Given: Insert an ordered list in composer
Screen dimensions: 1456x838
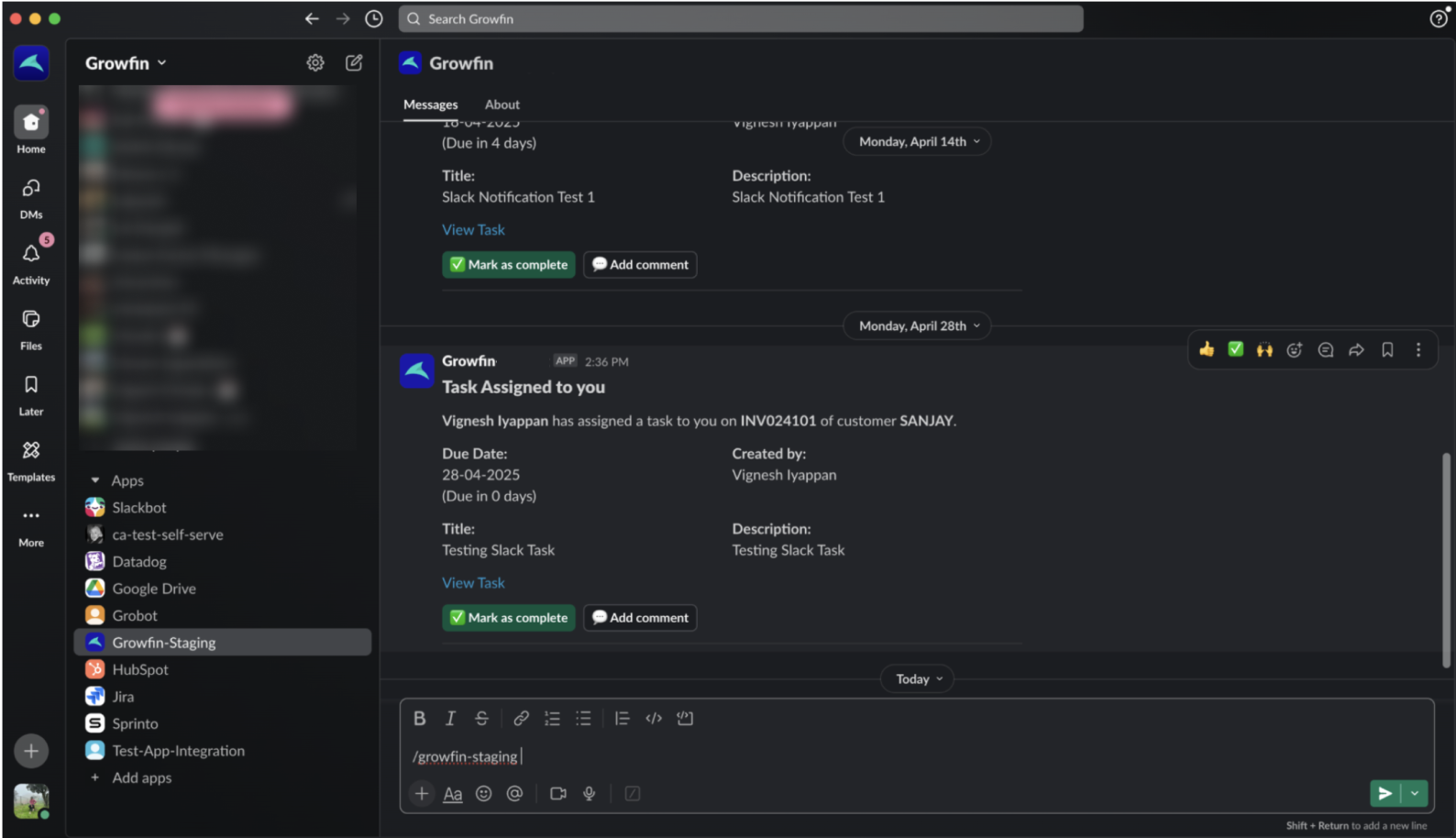Looking at the screenshot, I should pos(552,718).
